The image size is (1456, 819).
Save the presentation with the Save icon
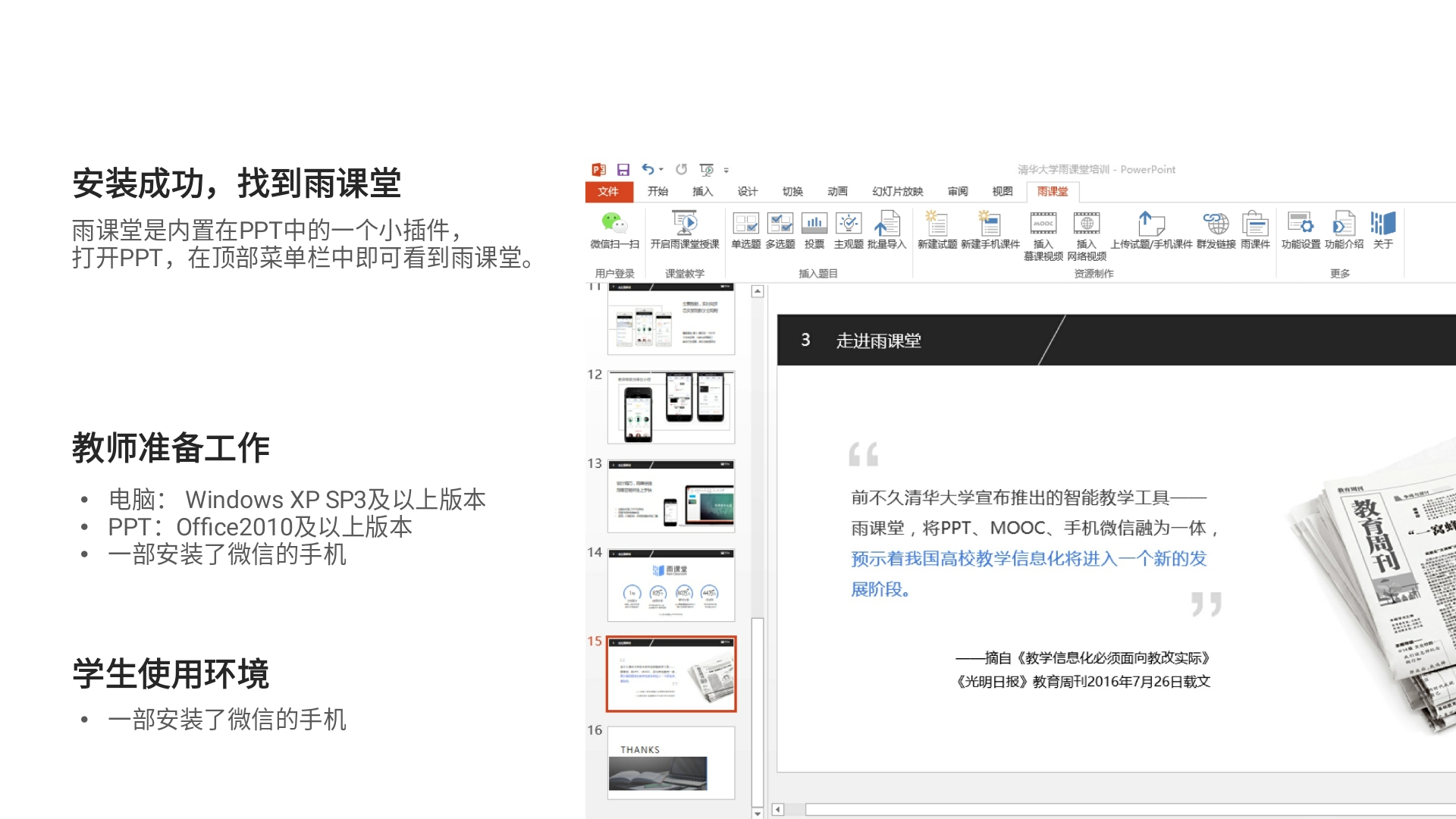[x=623, y=169]
